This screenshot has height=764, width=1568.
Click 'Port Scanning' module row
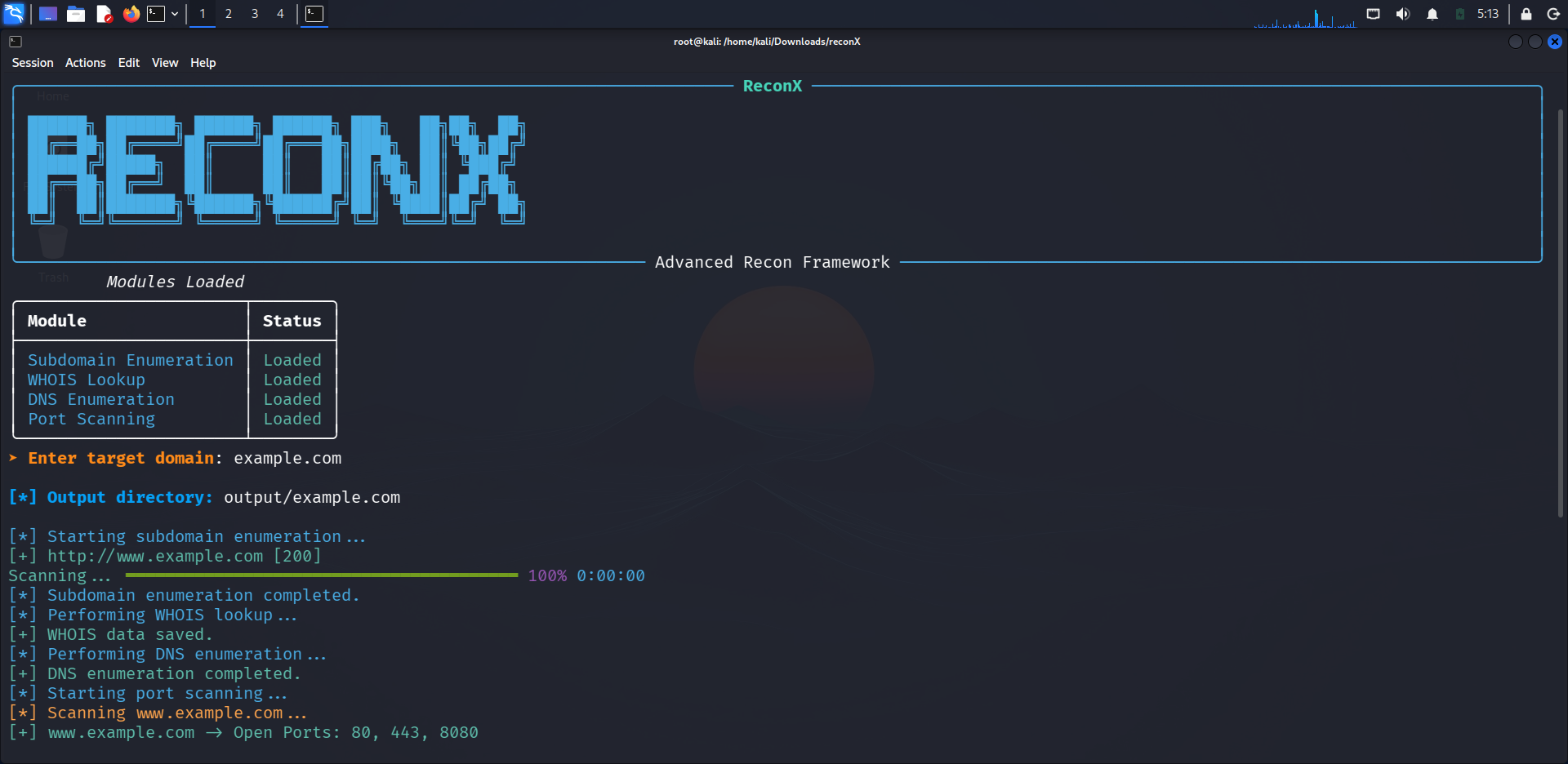(91, 419)
